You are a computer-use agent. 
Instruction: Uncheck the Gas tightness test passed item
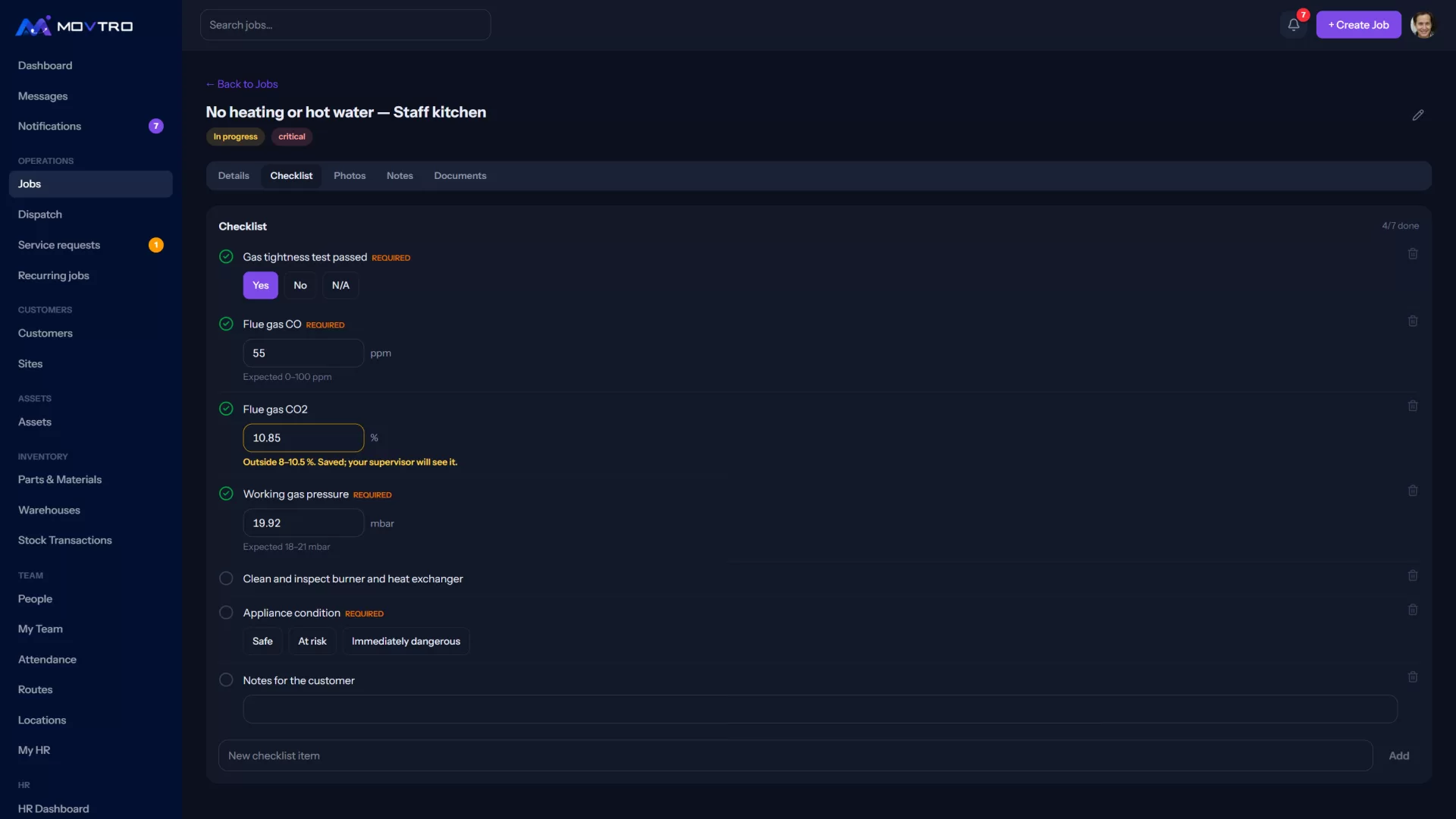pyautogui.click(x=226, y=257)
